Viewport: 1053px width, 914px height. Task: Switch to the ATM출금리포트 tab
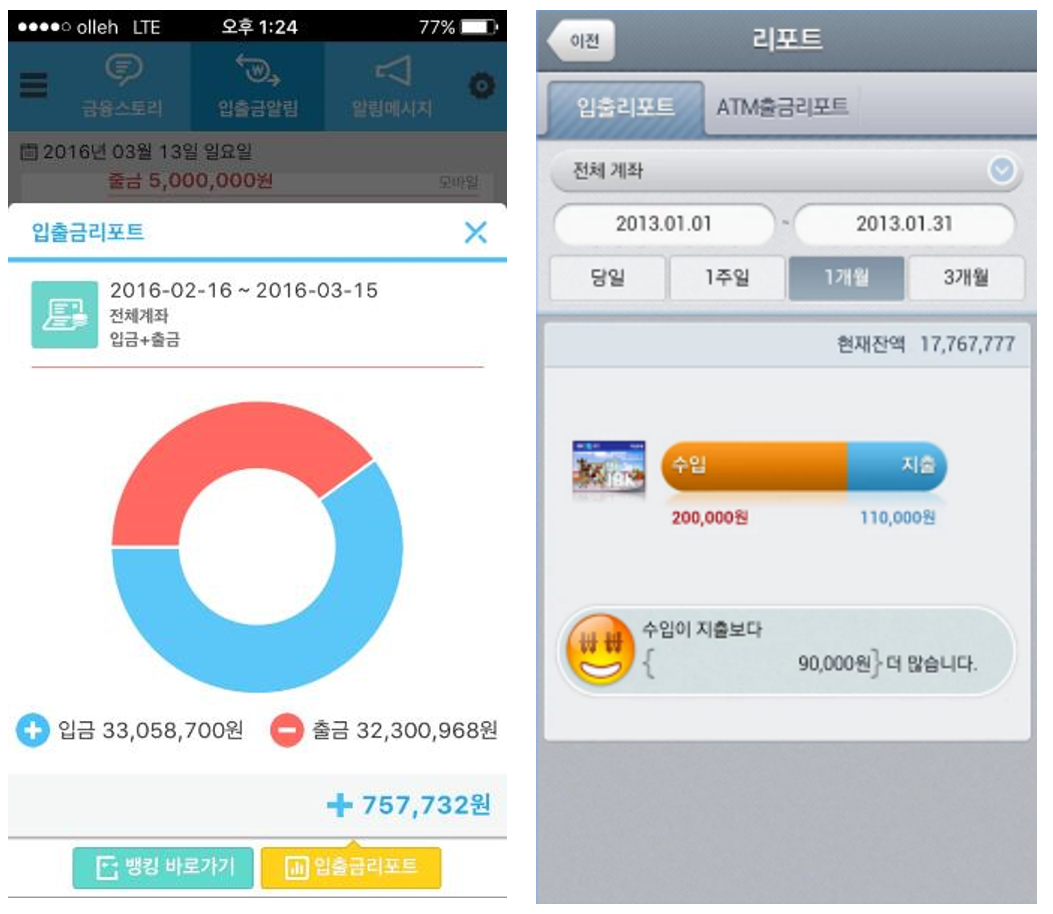[782, 107]
